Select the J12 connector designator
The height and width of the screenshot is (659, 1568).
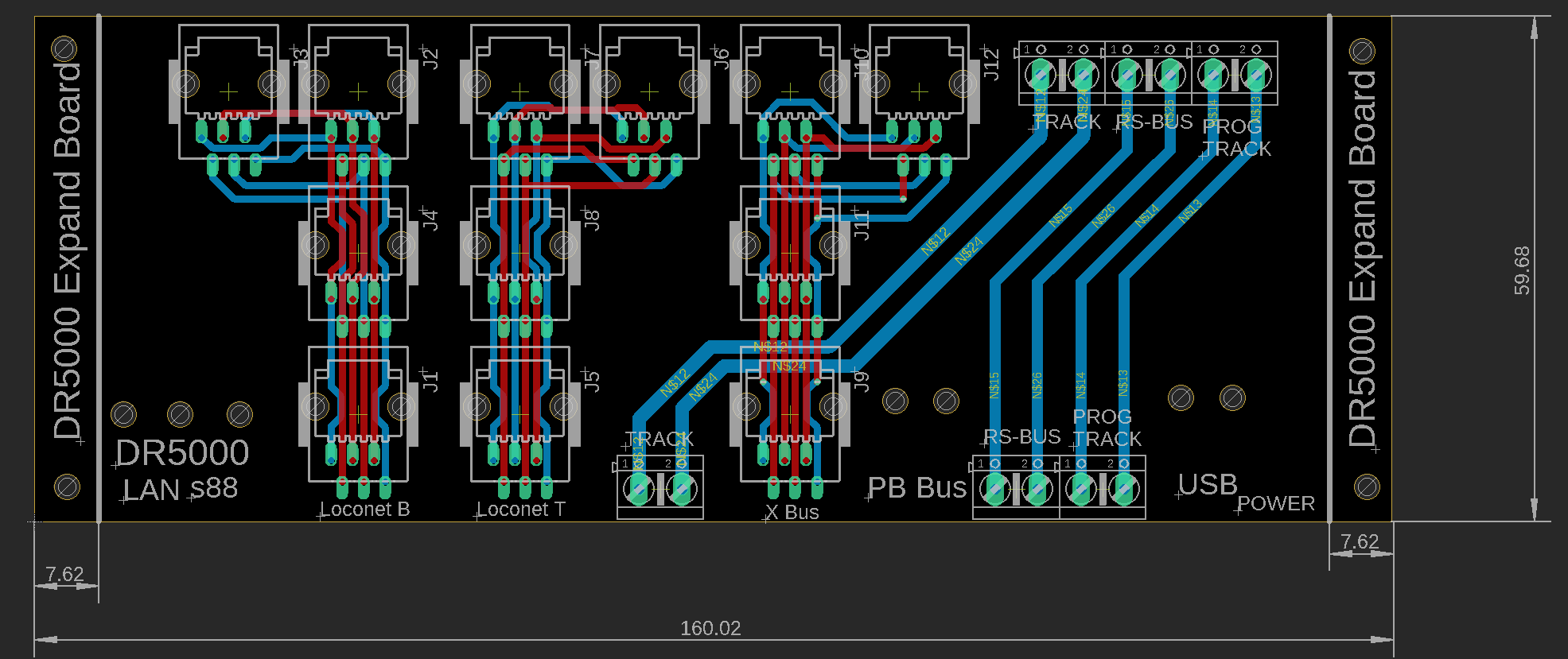pyautogui.click(x=990, y=63)
